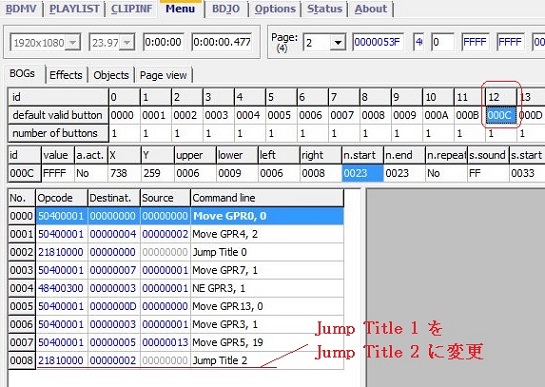Select the a.act. cell No

click(x=91, y=173)
